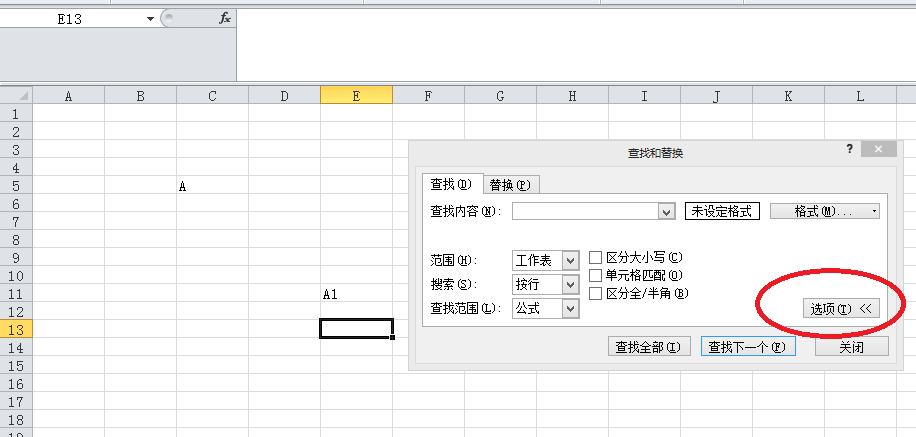Screen dimensions: 916x437
Task: Click the 查找下一个 button
Action: [x=748, y=346]
